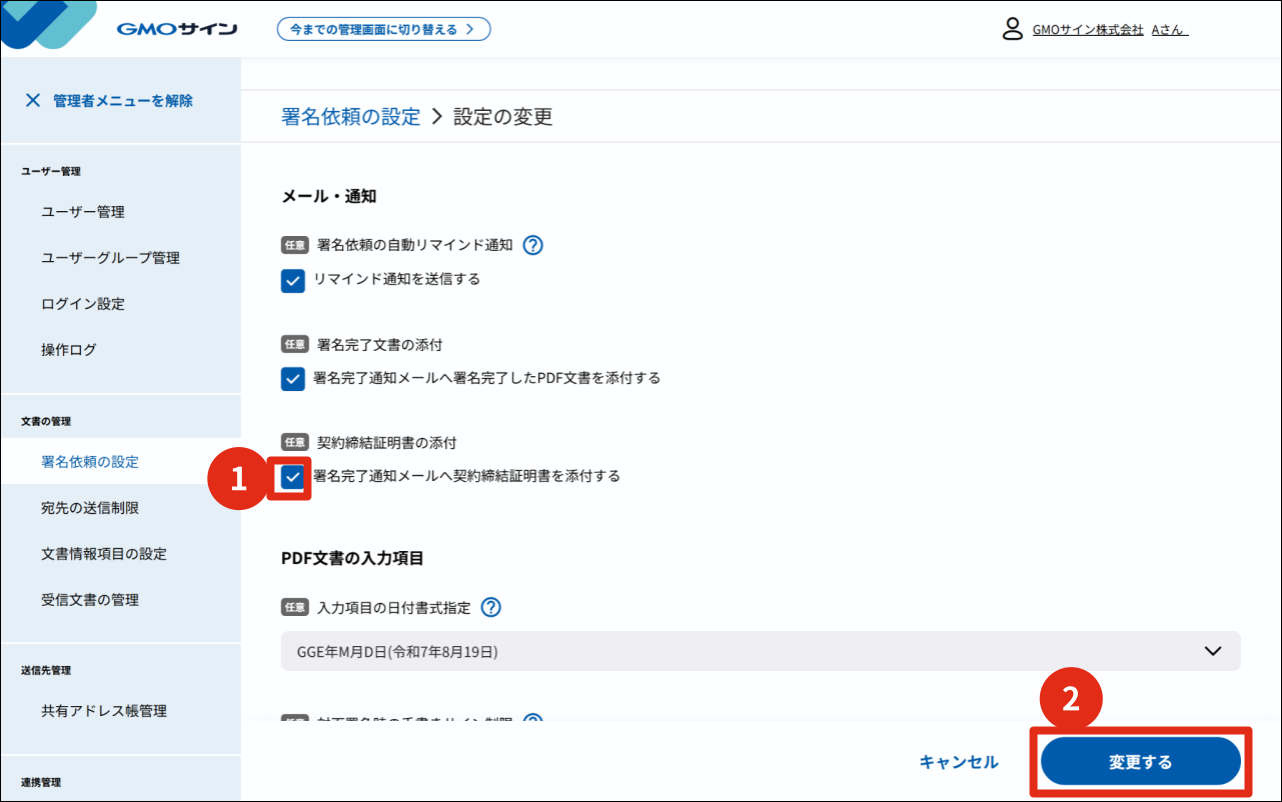Open the date format dropdown
The width and height of the screenshot is (1282, 802).
[760, 651]
